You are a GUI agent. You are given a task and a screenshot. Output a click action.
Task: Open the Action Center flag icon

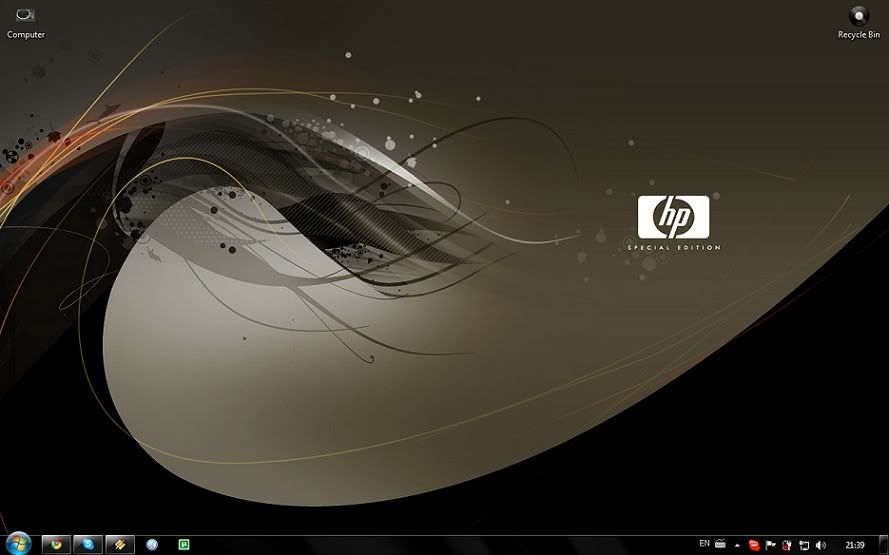tap(770, 545)
